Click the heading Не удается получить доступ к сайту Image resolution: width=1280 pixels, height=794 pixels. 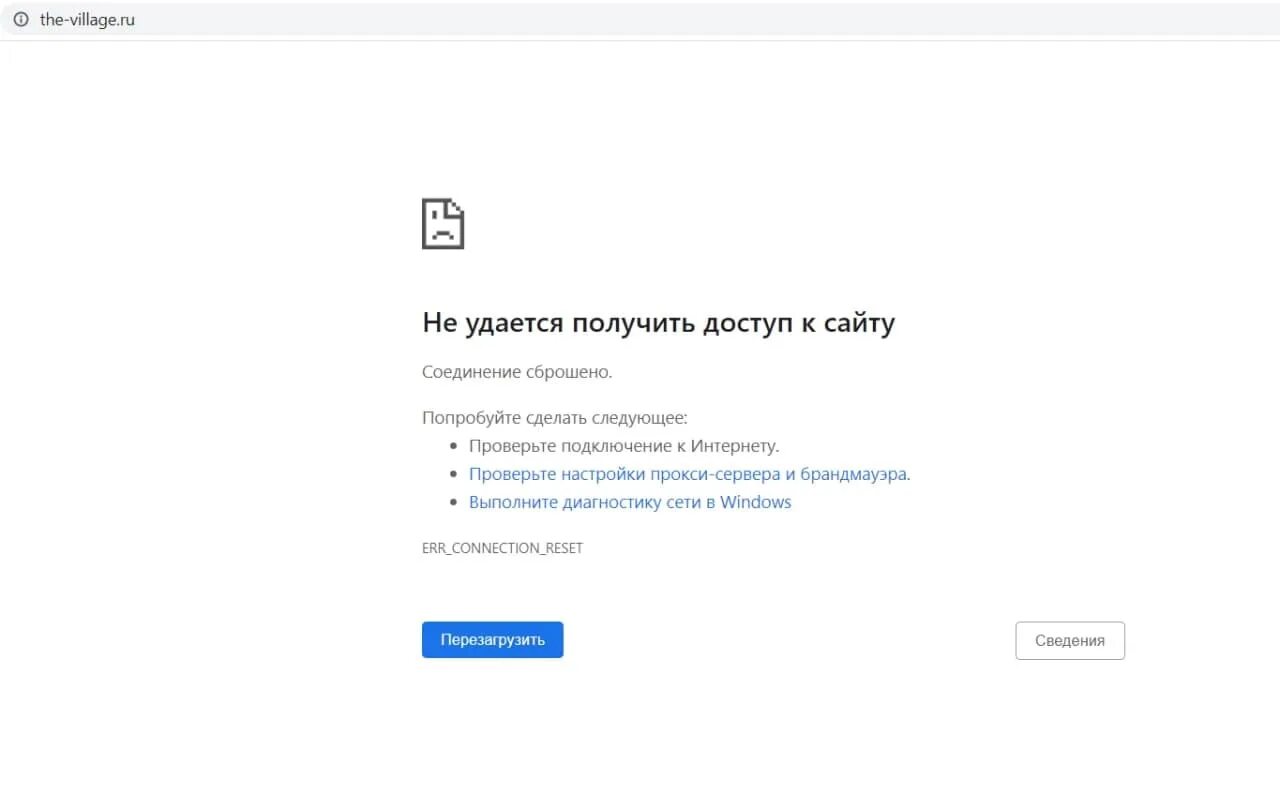658,323
